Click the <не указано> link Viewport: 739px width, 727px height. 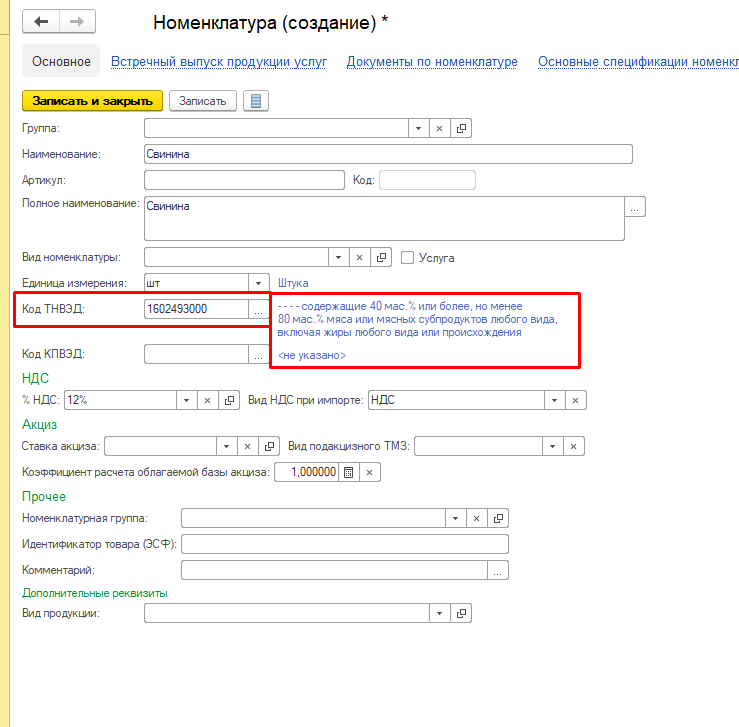pyautogui.click(x=312, y=355)
